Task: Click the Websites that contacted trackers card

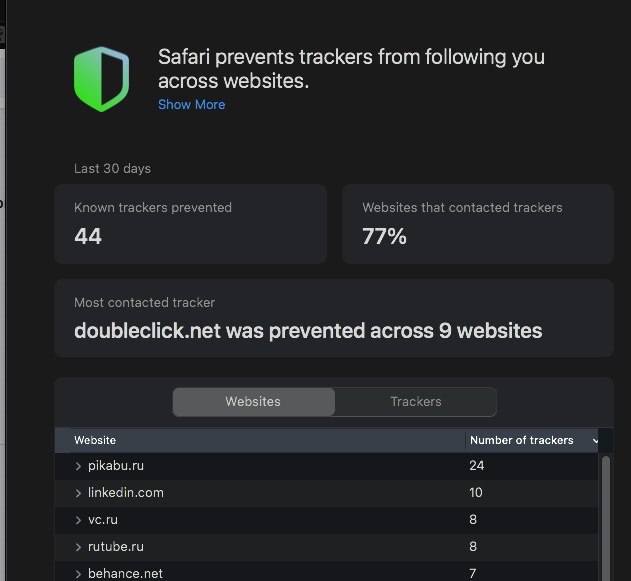Action: tap(478, 224)
